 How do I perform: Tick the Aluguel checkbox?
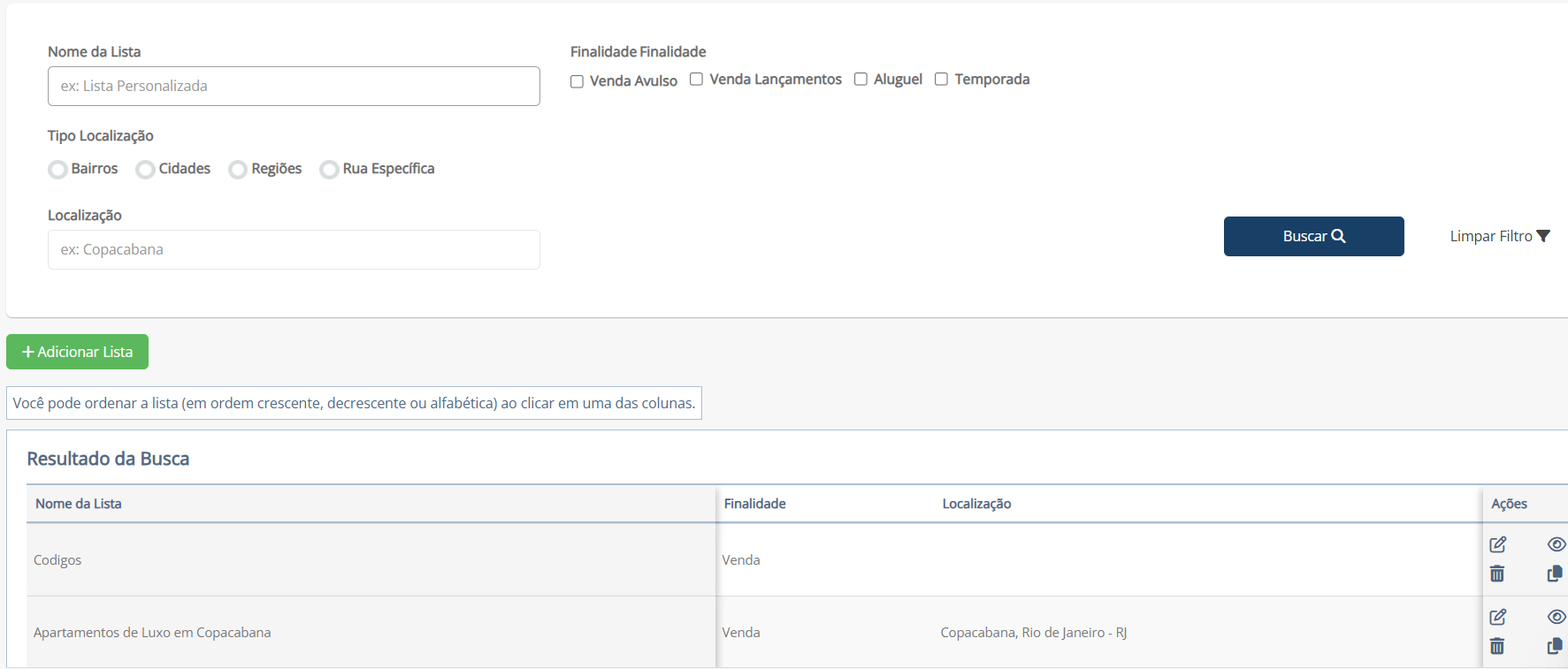tap(860, 80)
